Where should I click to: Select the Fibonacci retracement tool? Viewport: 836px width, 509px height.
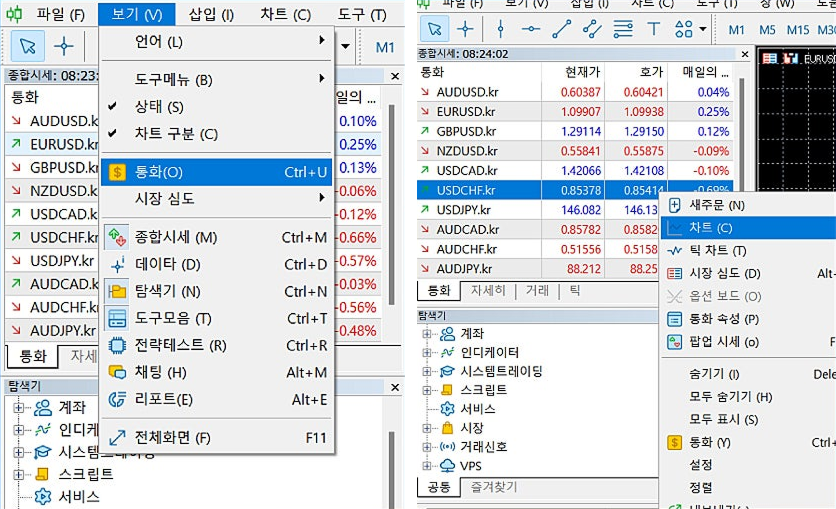pos(623,29)
